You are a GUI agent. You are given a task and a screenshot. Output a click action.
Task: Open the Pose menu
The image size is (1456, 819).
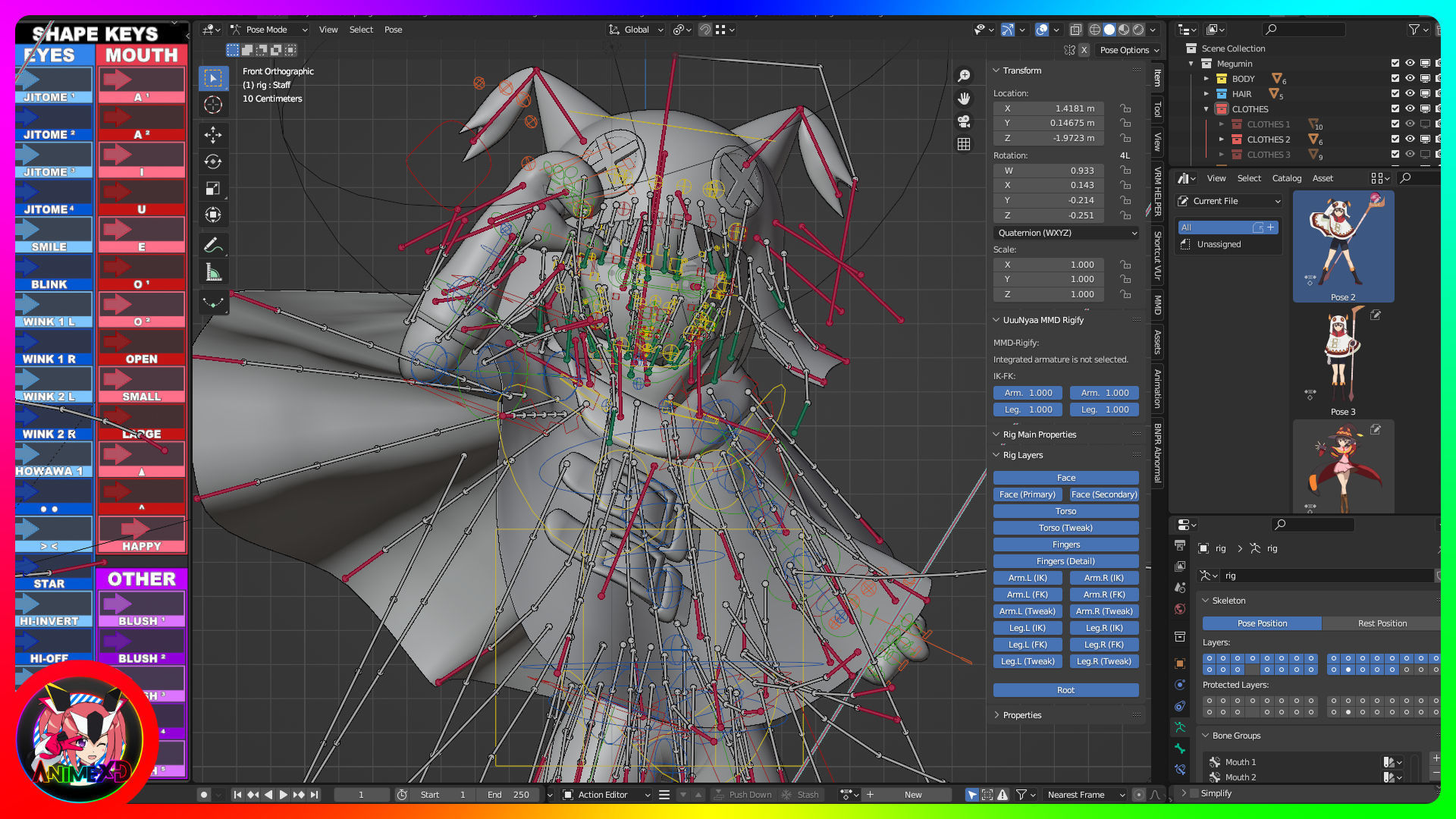point(393,30)
